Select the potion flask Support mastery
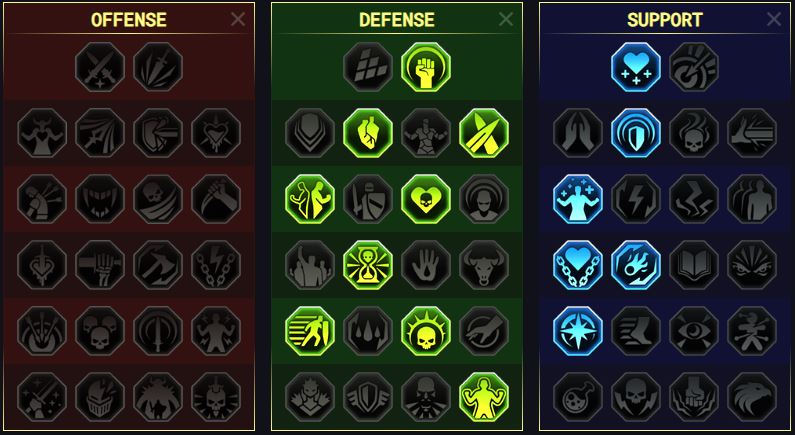 (578, 396)
